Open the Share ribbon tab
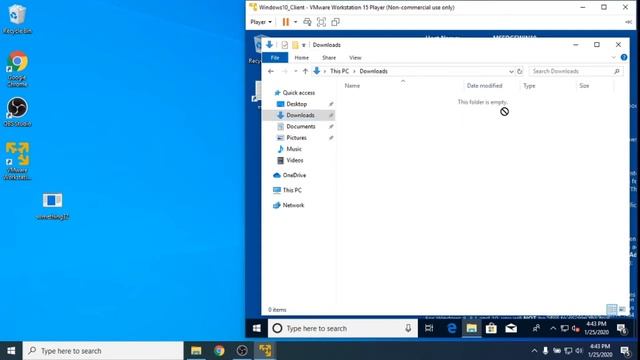Image resolution: width=640 pixels, height=360 pixels. tap(329, 58)
